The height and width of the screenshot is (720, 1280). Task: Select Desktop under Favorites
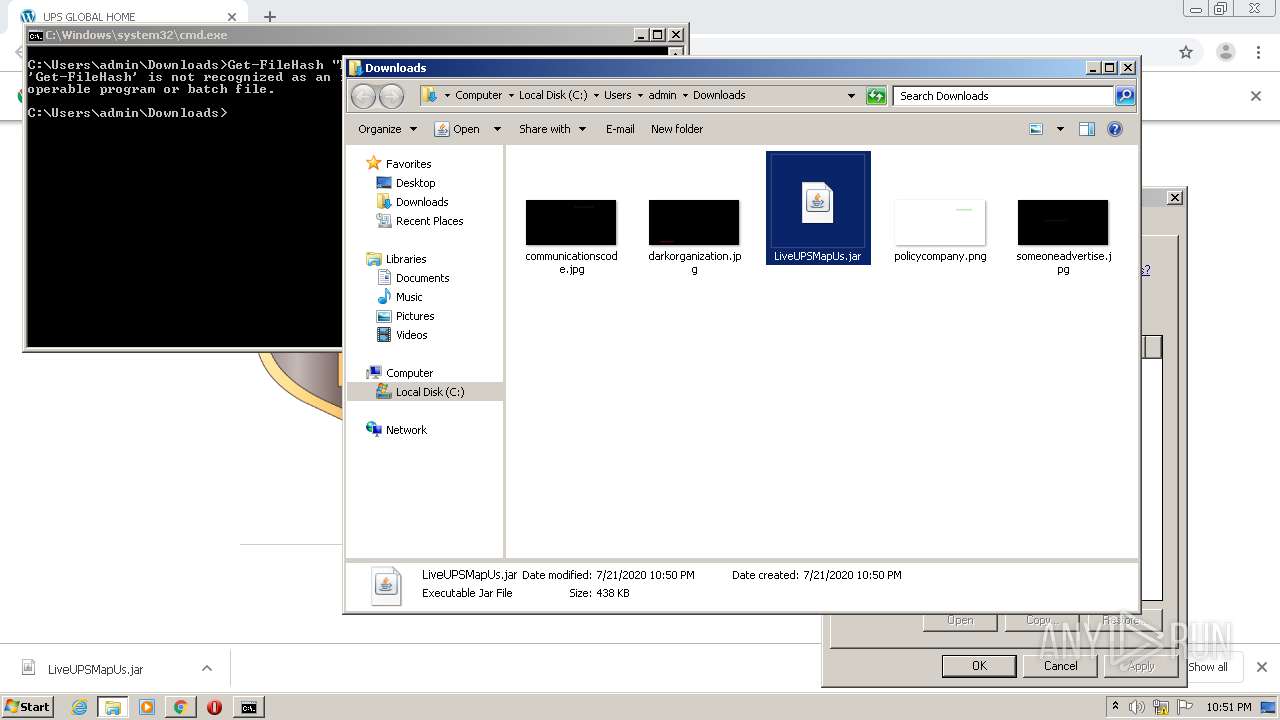[415, 183]
